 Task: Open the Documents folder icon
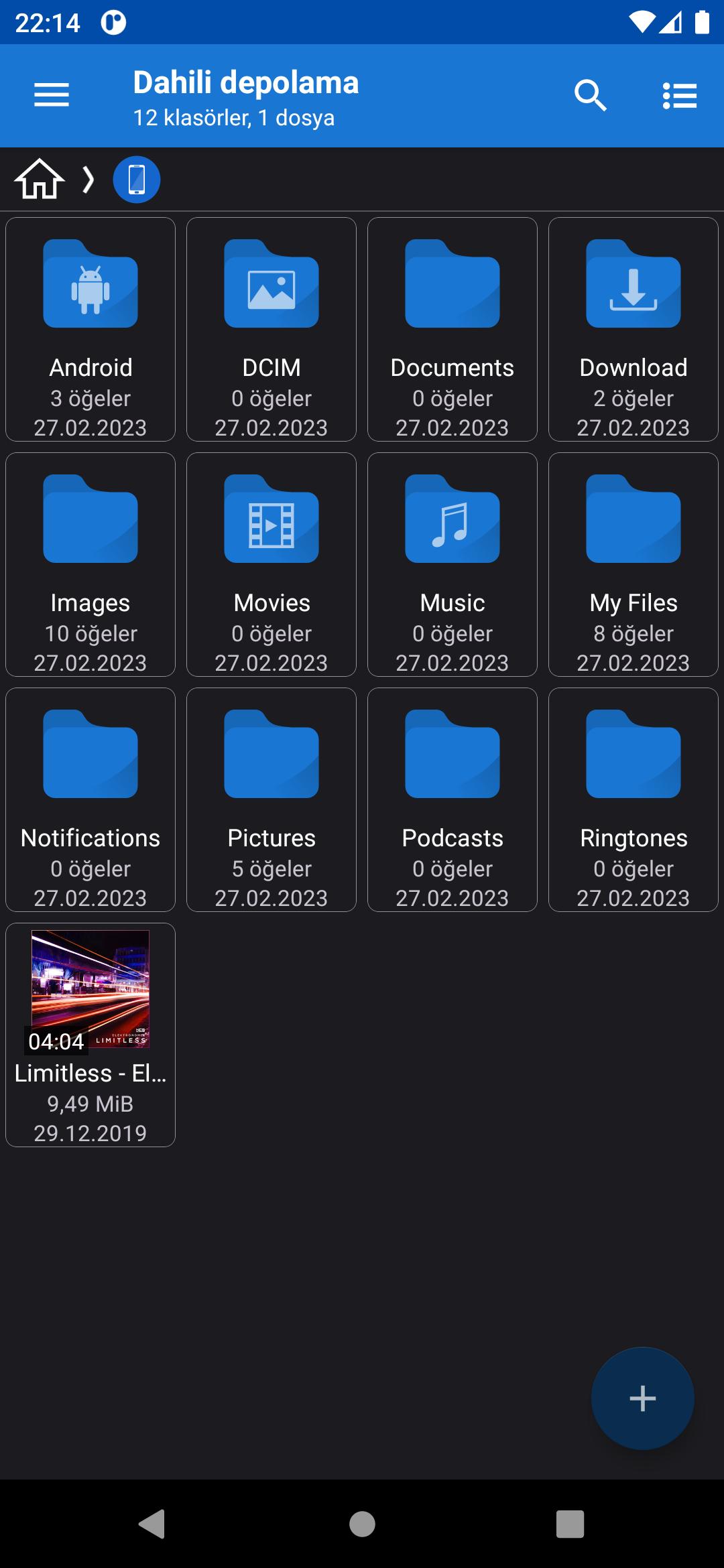pos(452,283)
